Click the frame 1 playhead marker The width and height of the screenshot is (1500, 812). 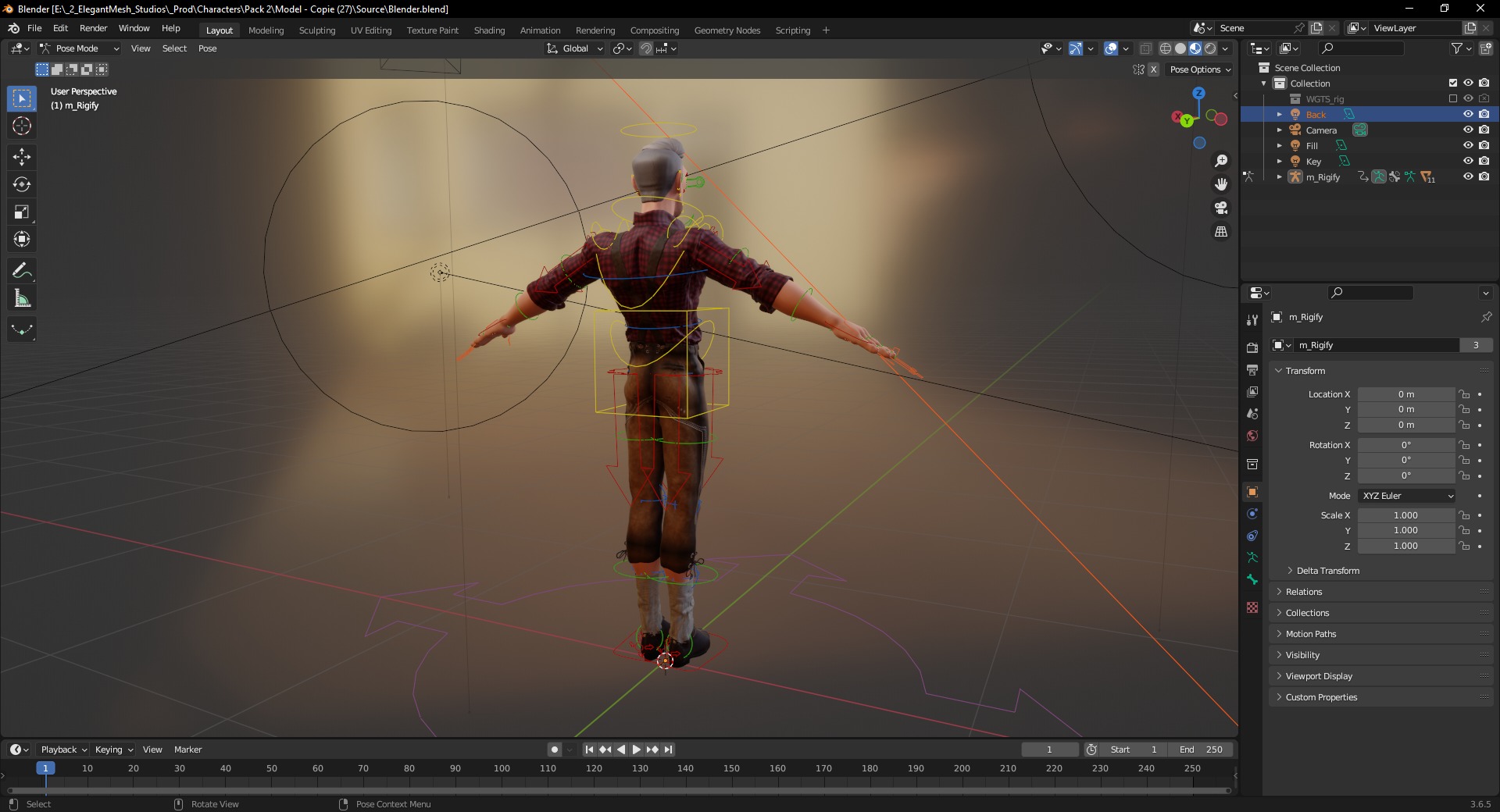pyautogui.click(x=45, y=768)
